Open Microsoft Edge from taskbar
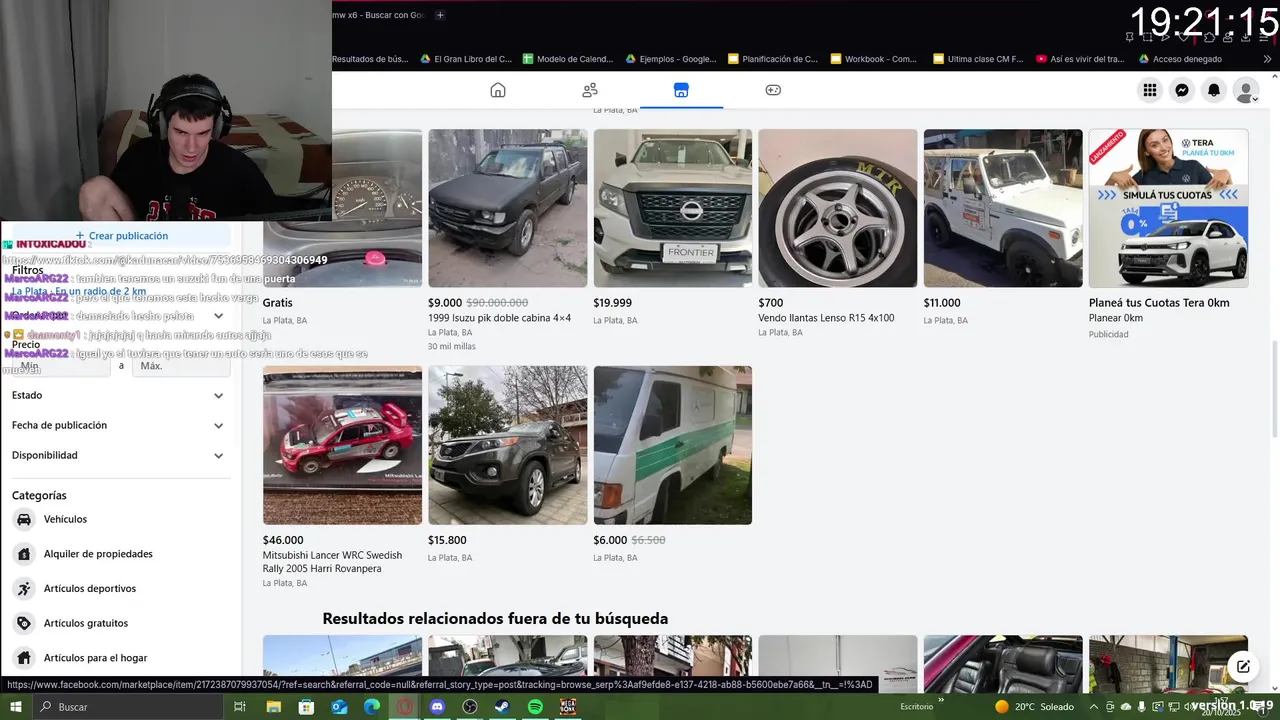Viewport: 1280px width, 720px height. coord(372,707)
